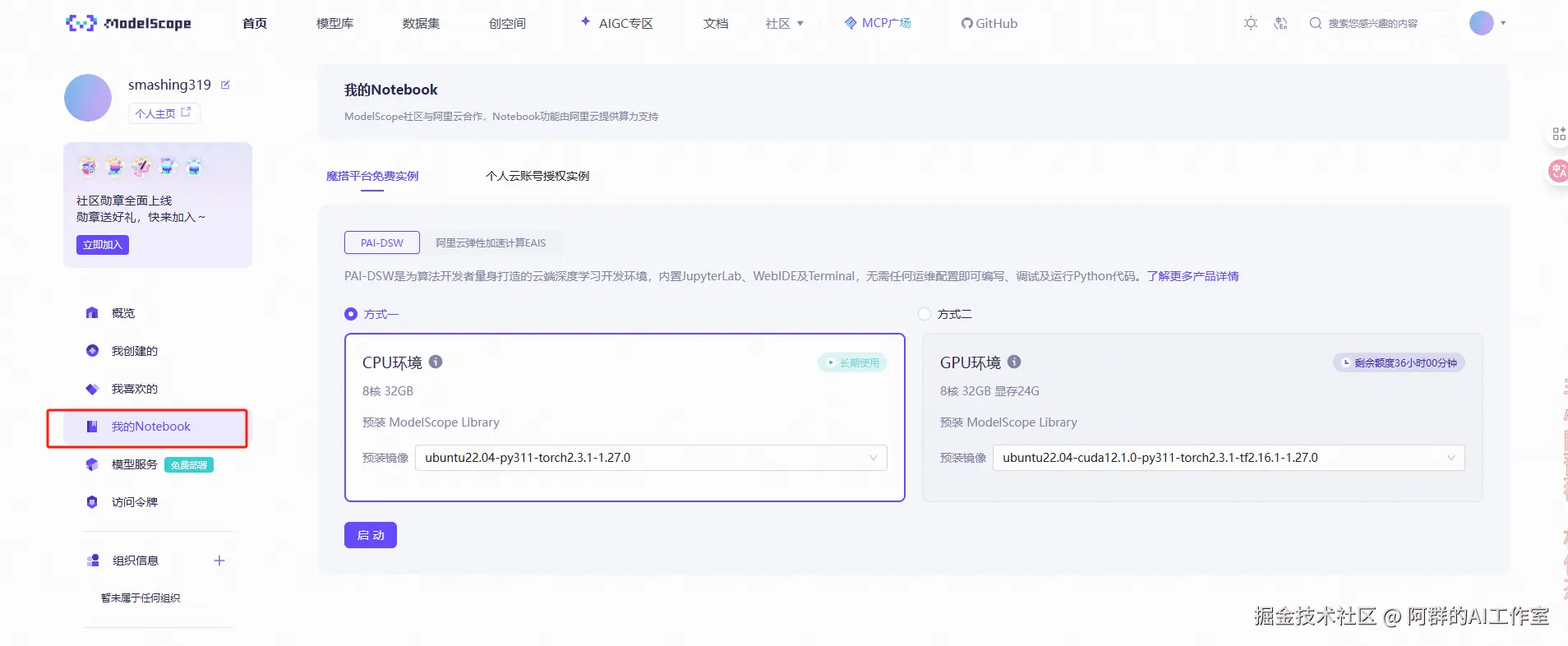
Task: Click the 我的Notebook book icon
Action: [92, 427]
